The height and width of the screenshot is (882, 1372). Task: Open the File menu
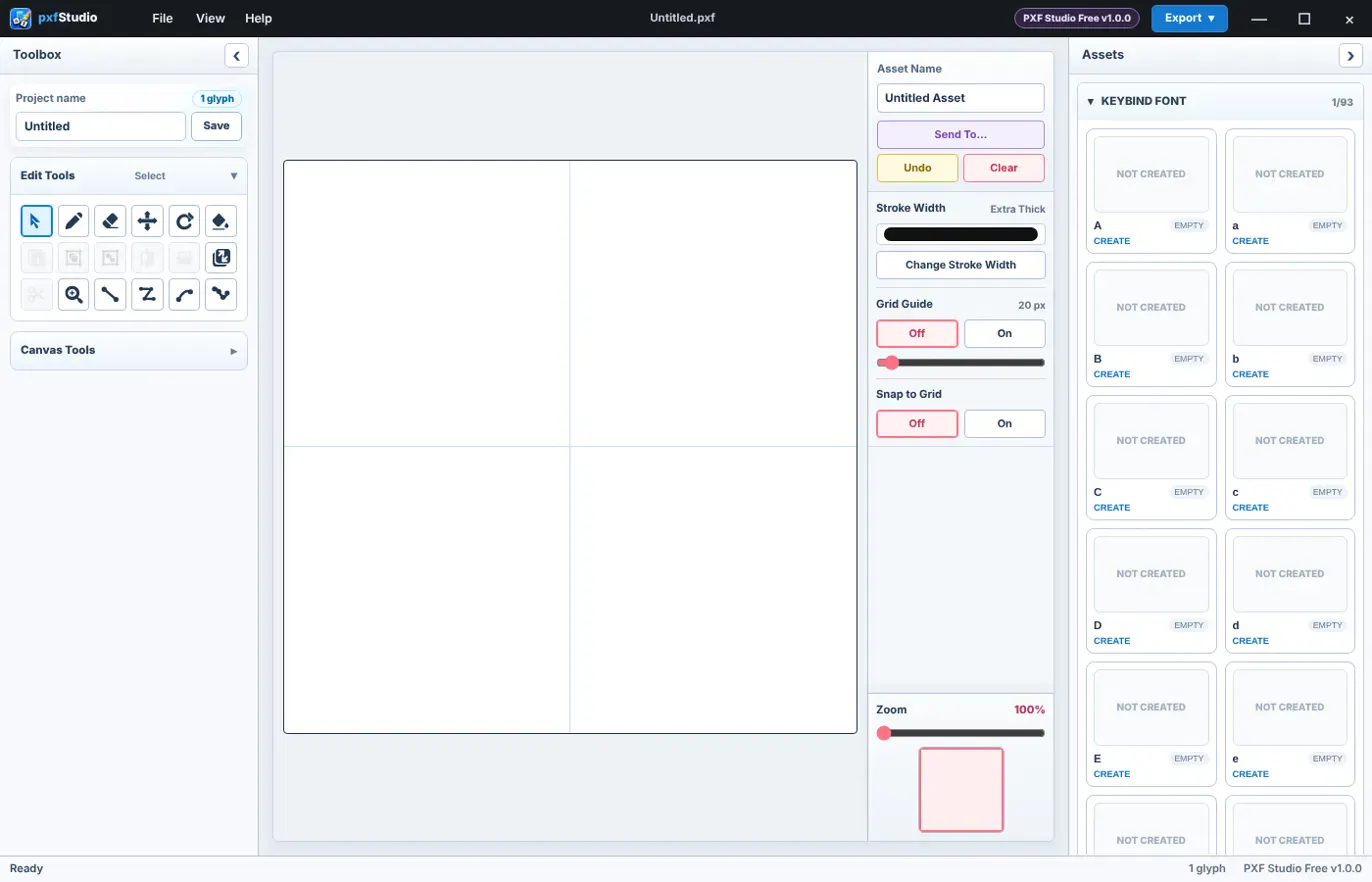162,18
